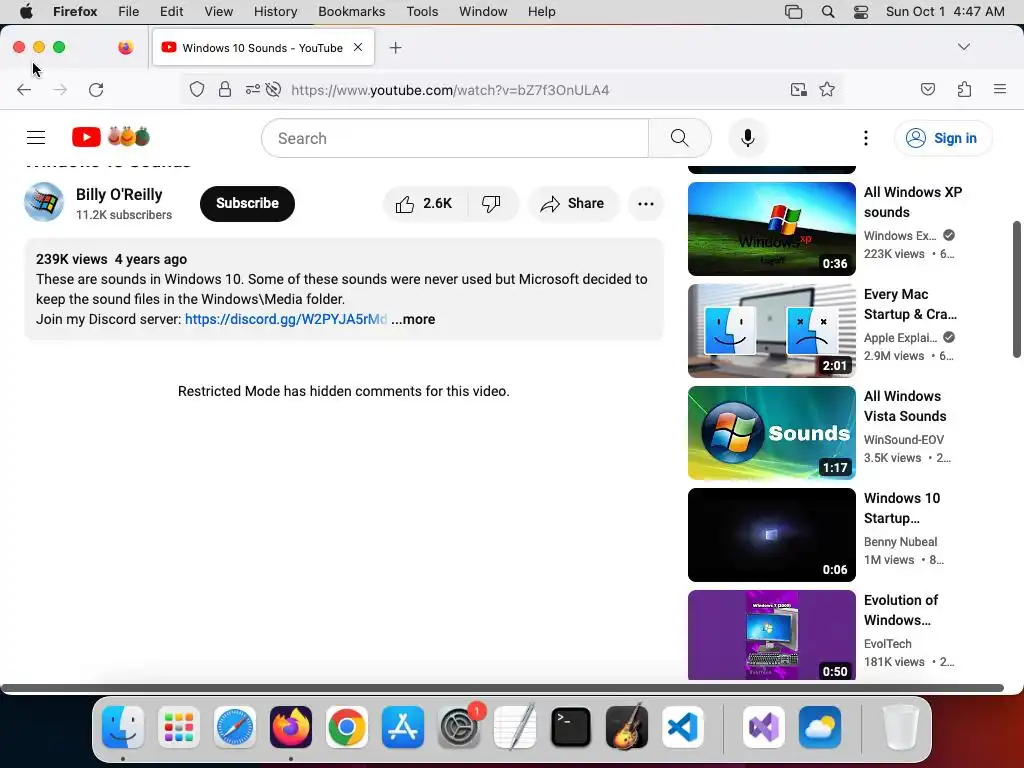1024x768 pixels.
Task: Open Firefox application hamburger menu
Action: pyautogui.click(x=1000, y=89)
